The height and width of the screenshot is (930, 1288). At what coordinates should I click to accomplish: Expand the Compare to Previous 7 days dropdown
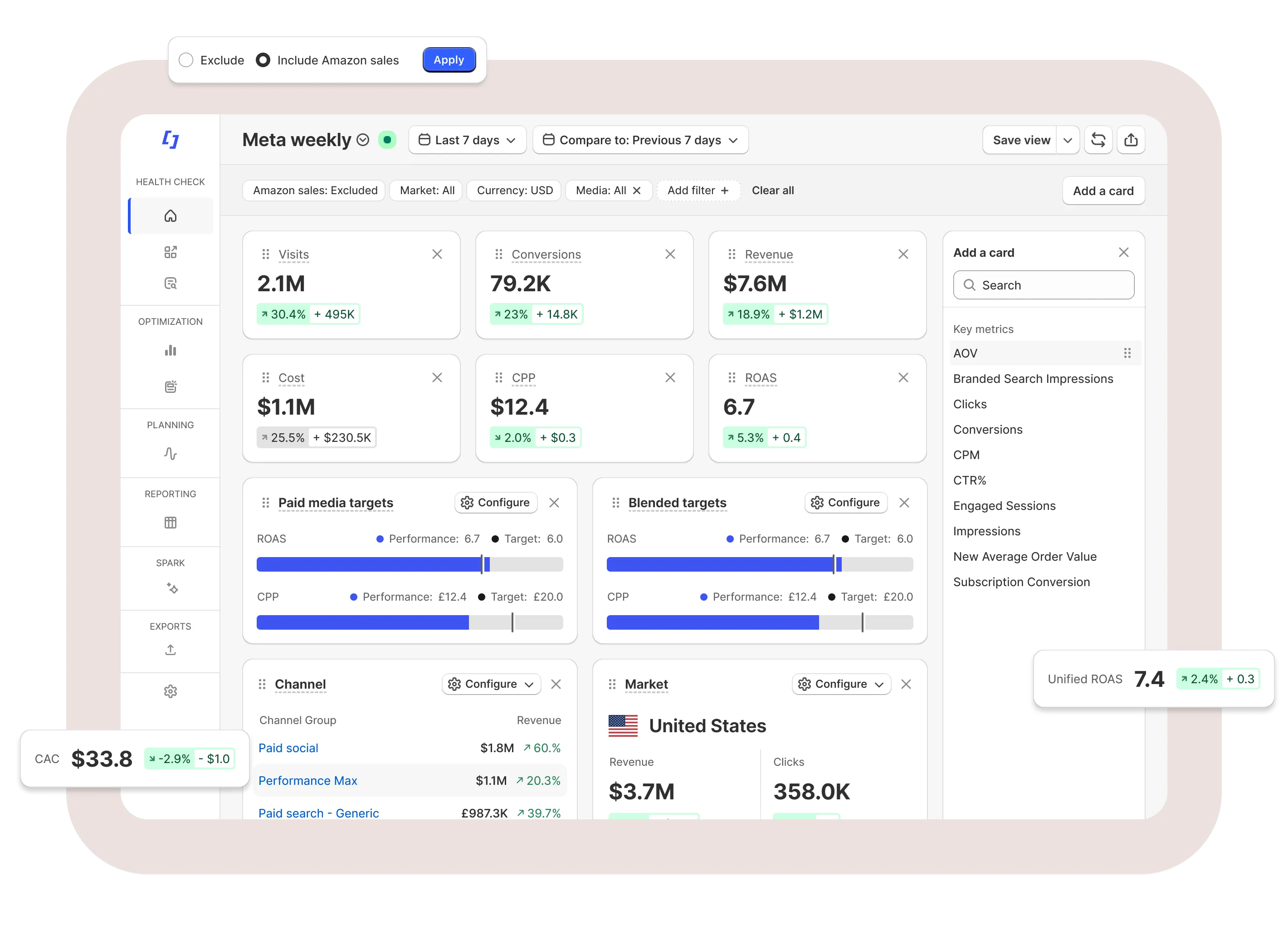coord(640,140)
